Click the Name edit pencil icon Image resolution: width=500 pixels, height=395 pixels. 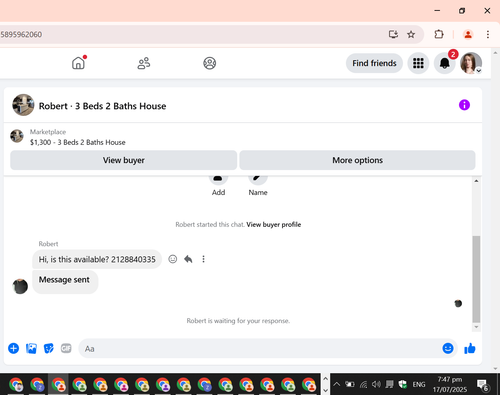pyautogui.click(x=258, y=179)
